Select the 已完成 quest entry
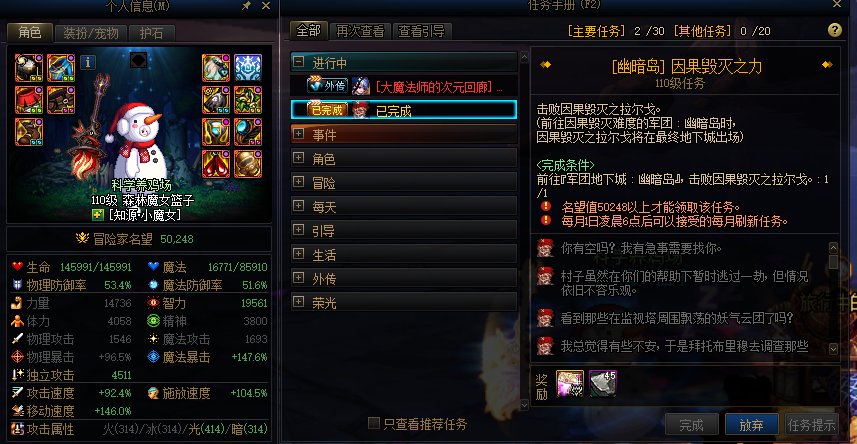This screenshot has height=444, width=857. [x=404, y=109]
